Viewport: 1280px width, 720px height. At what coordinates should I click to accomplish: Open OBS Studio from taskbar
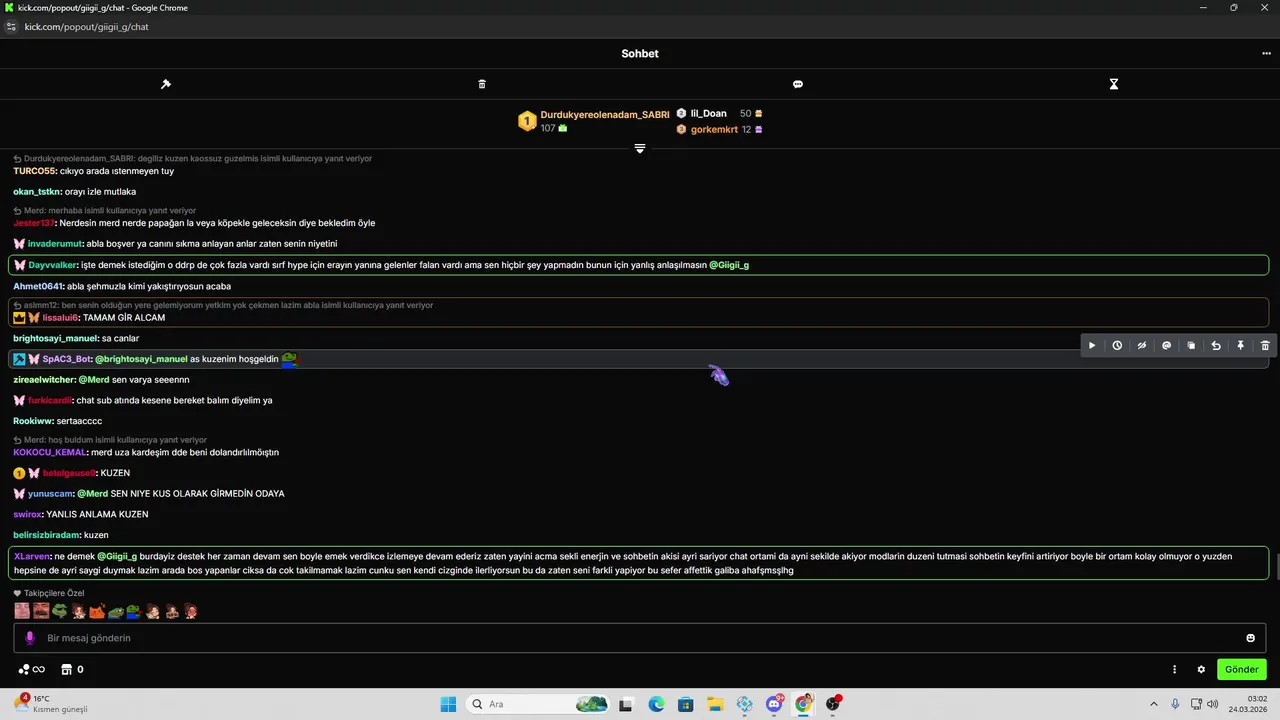coord(833,704)
